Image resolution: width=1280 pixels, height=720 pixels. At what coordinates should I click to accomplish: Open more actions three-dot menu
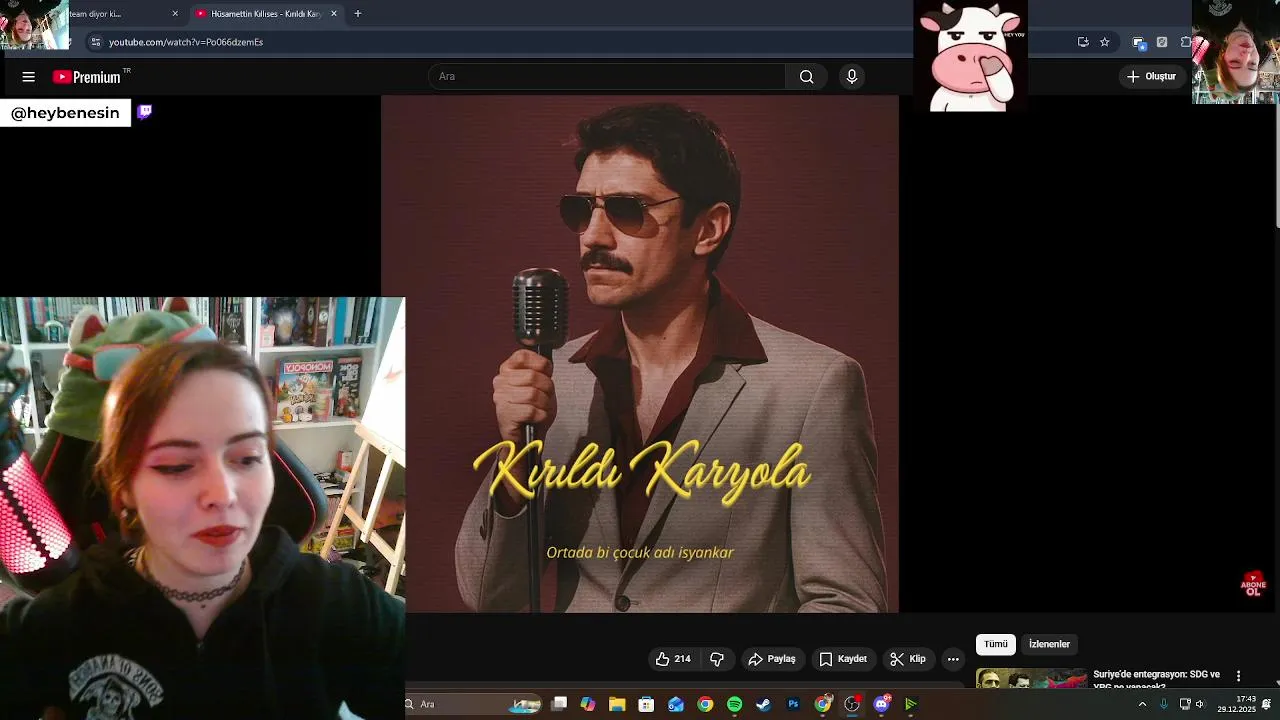pos(953,659)
